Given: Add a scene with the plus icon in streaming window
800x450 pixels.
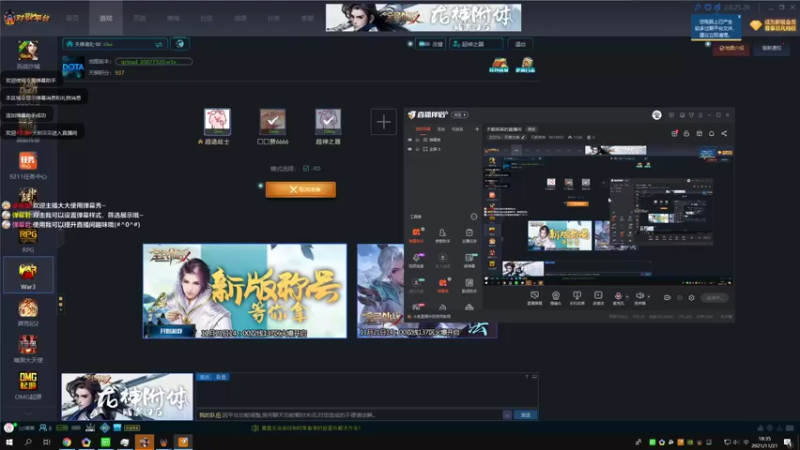Looking at the screenshot, I should tap(477, 129).
